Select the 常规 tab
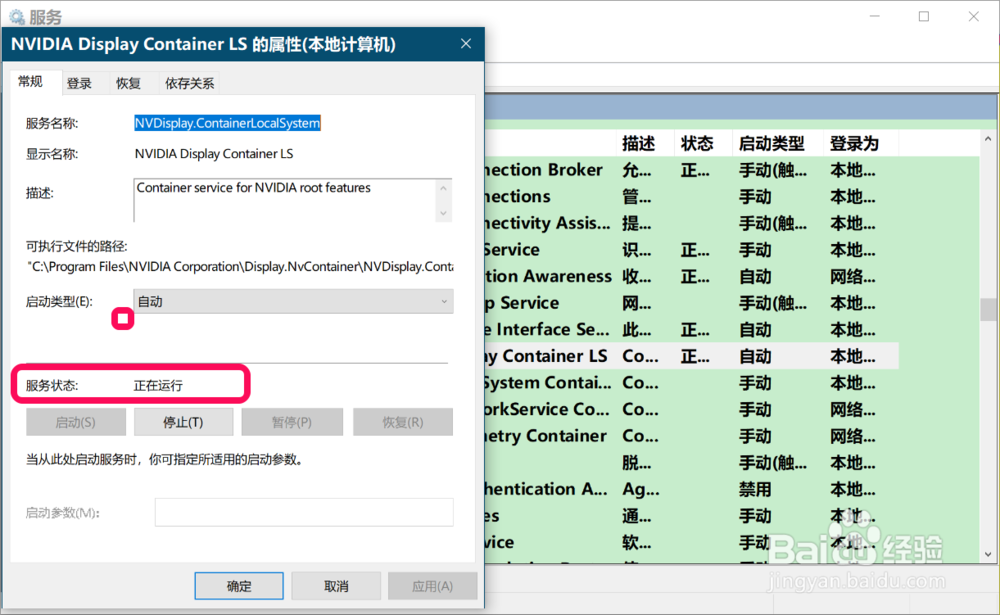The width and height of the screenshot is (1000, 615). click(x=33, y=82)
